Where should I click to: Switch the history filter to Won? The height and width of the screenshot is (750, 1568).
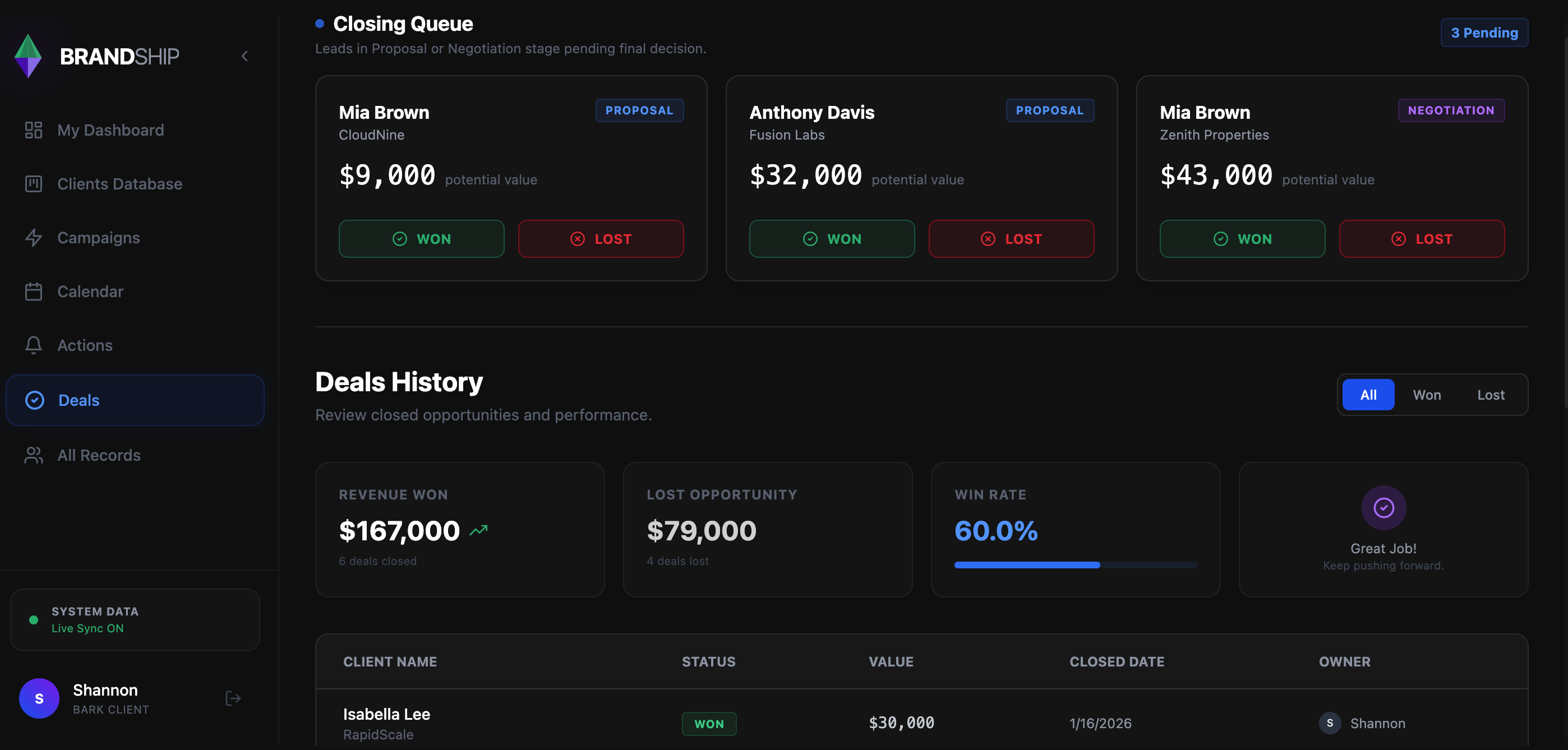[x=1426, y=395]
